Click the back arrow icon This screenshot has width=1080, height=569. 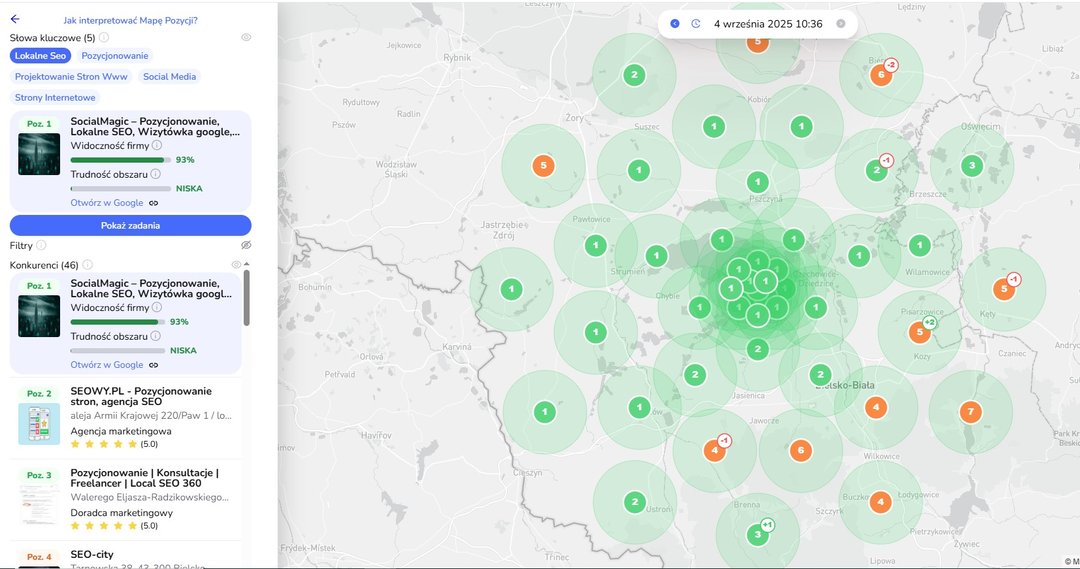[15, 19]
